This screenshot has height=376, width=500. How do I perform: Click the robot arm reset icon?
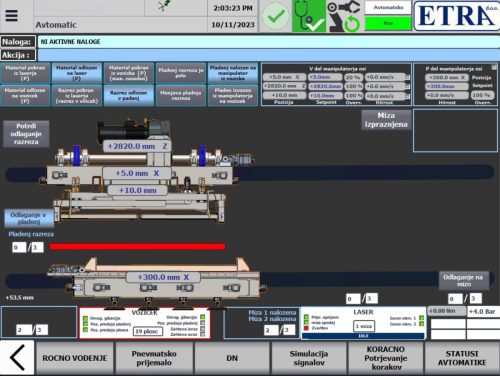click(344, 16)
